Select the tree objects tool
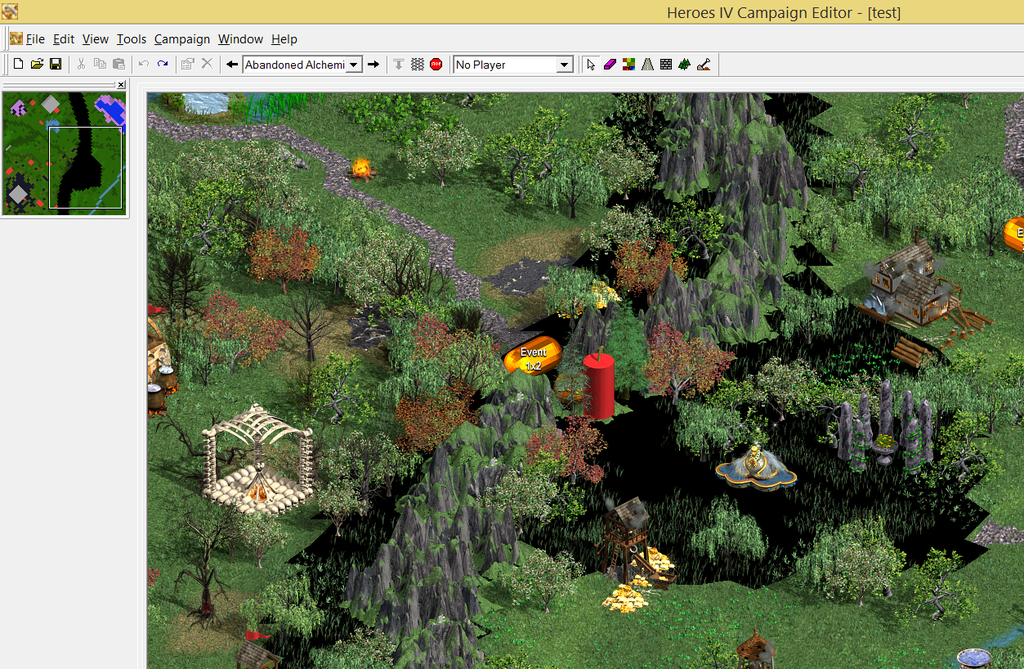1024x669 pixels. point(684,64)
